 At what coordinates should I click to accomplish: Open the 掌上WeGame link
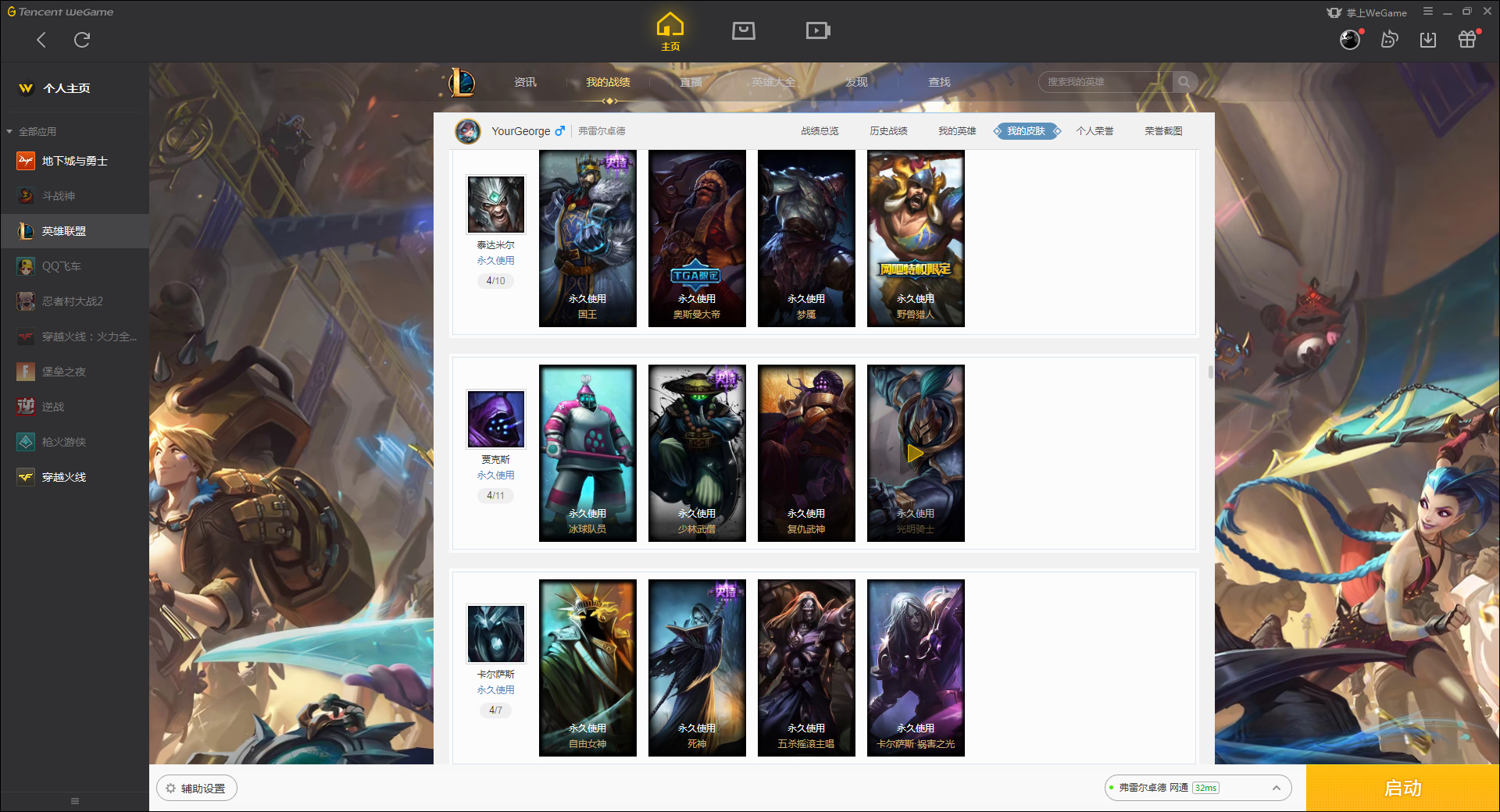click(1367, 12)
